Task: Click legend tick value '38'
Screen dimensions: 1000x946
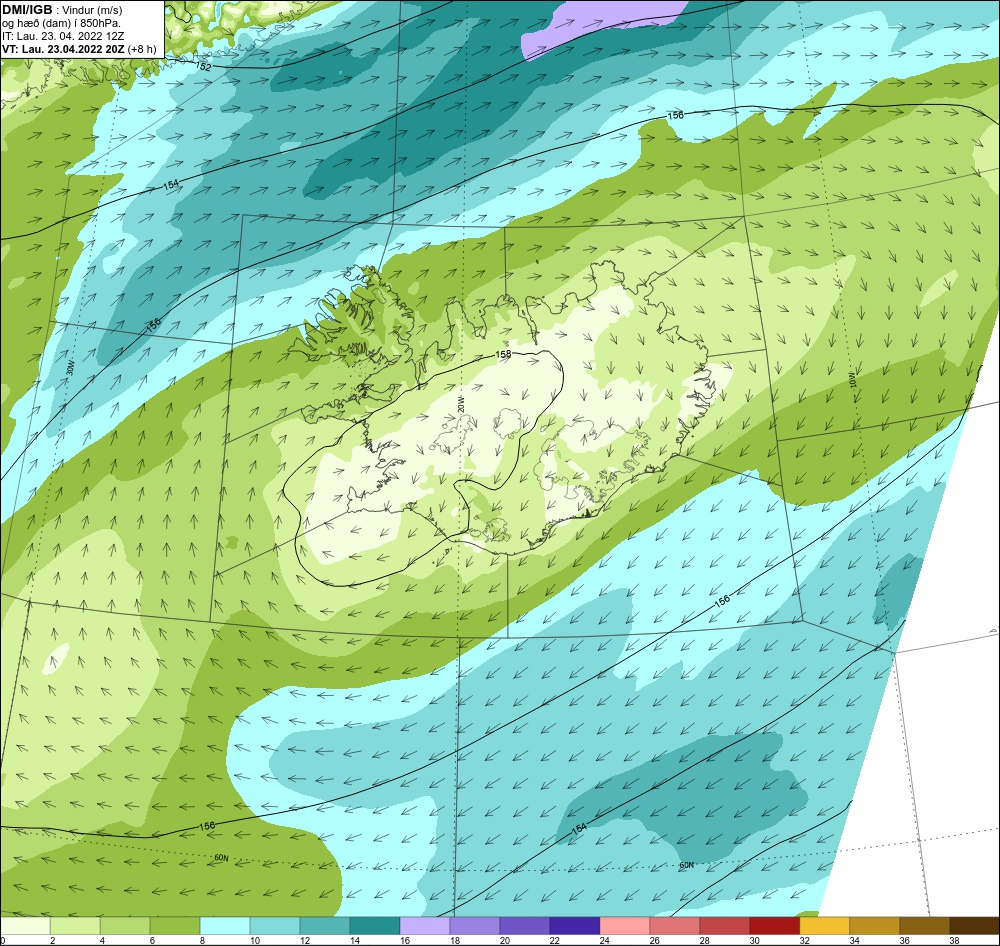Action: tap(954, 940)
